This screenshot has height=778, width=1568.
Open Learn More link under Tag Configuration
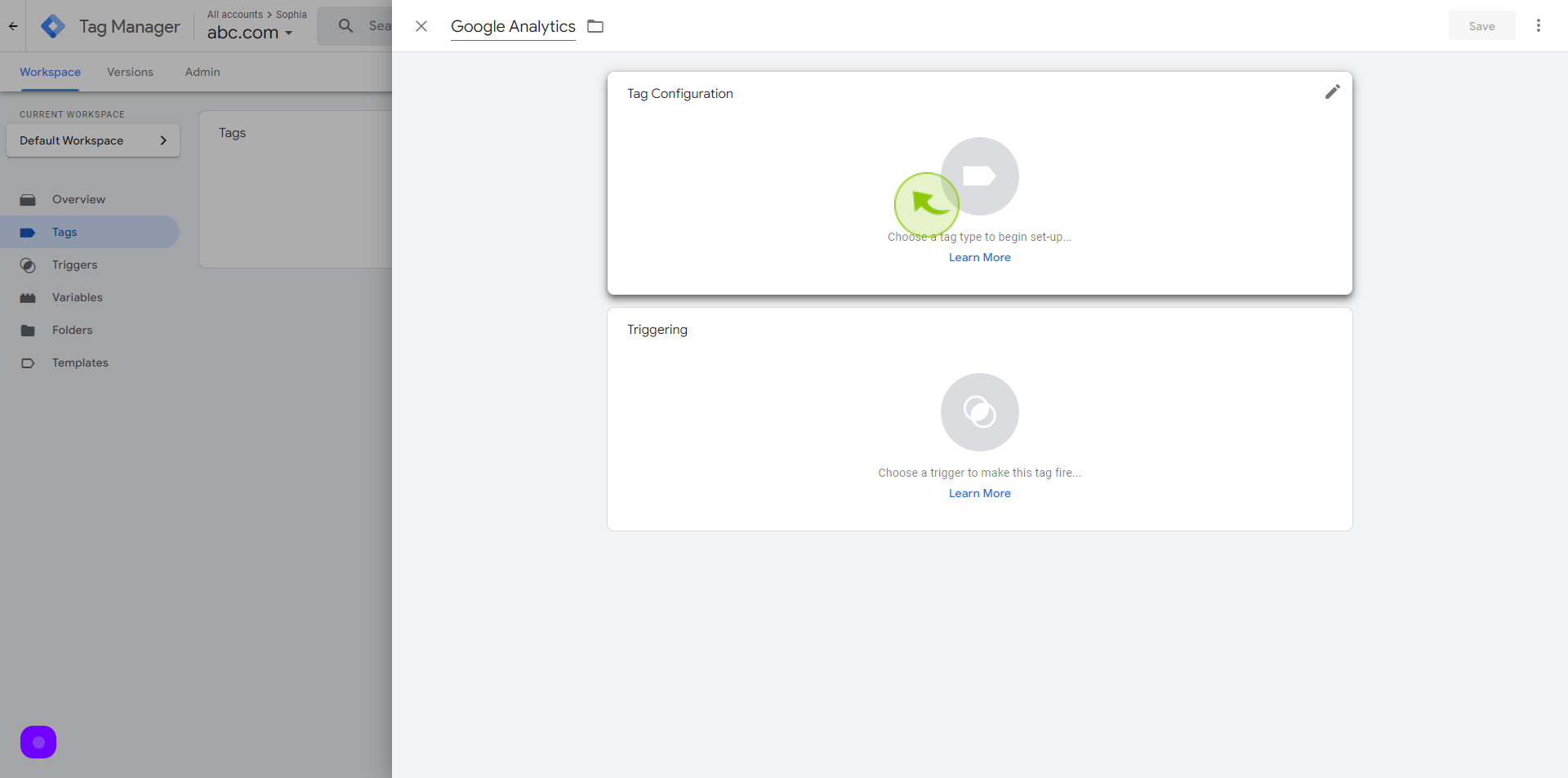[x=979, y=257]
